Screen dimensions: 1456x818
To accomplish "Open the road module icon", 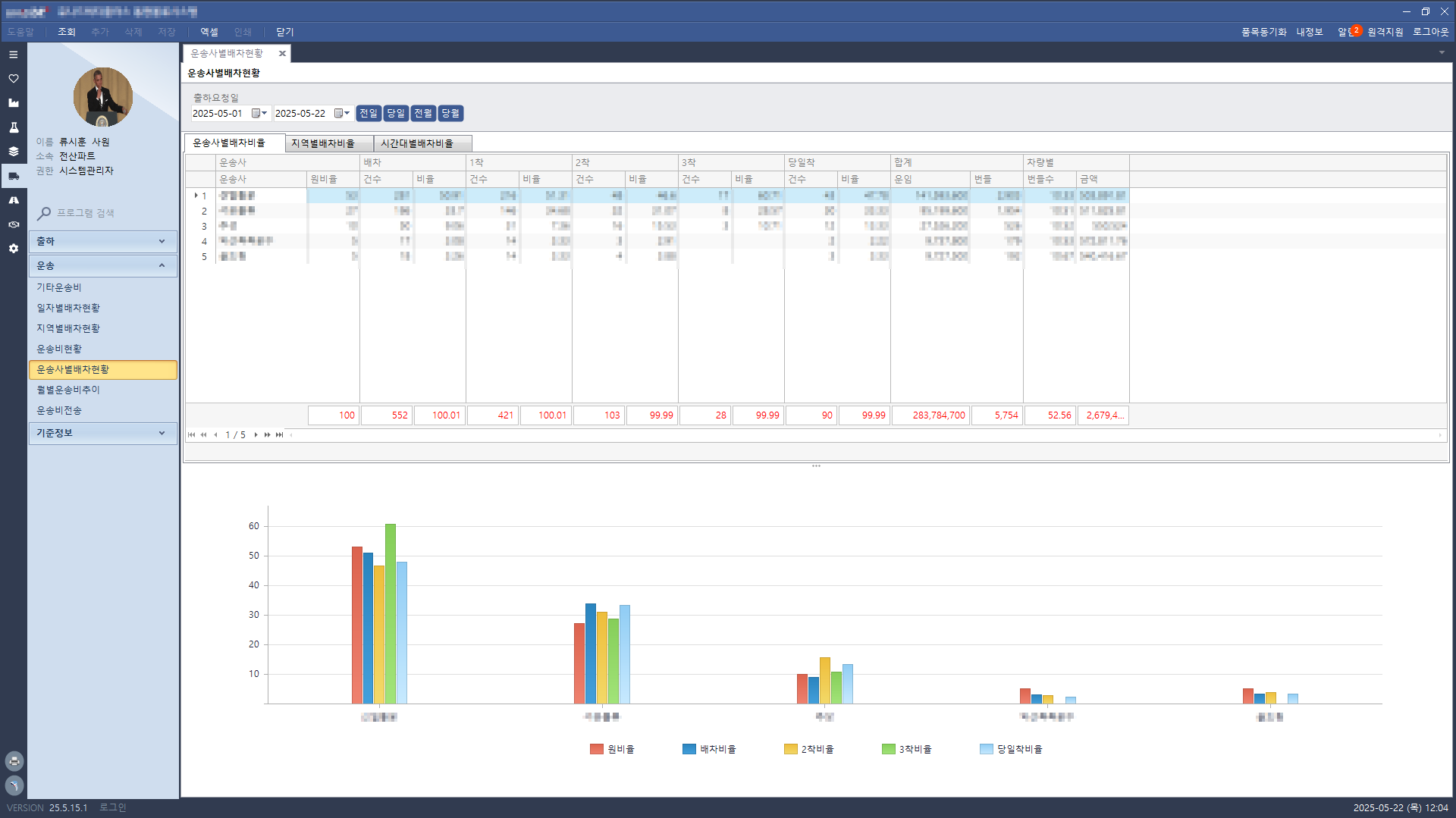I will (13, 200).
